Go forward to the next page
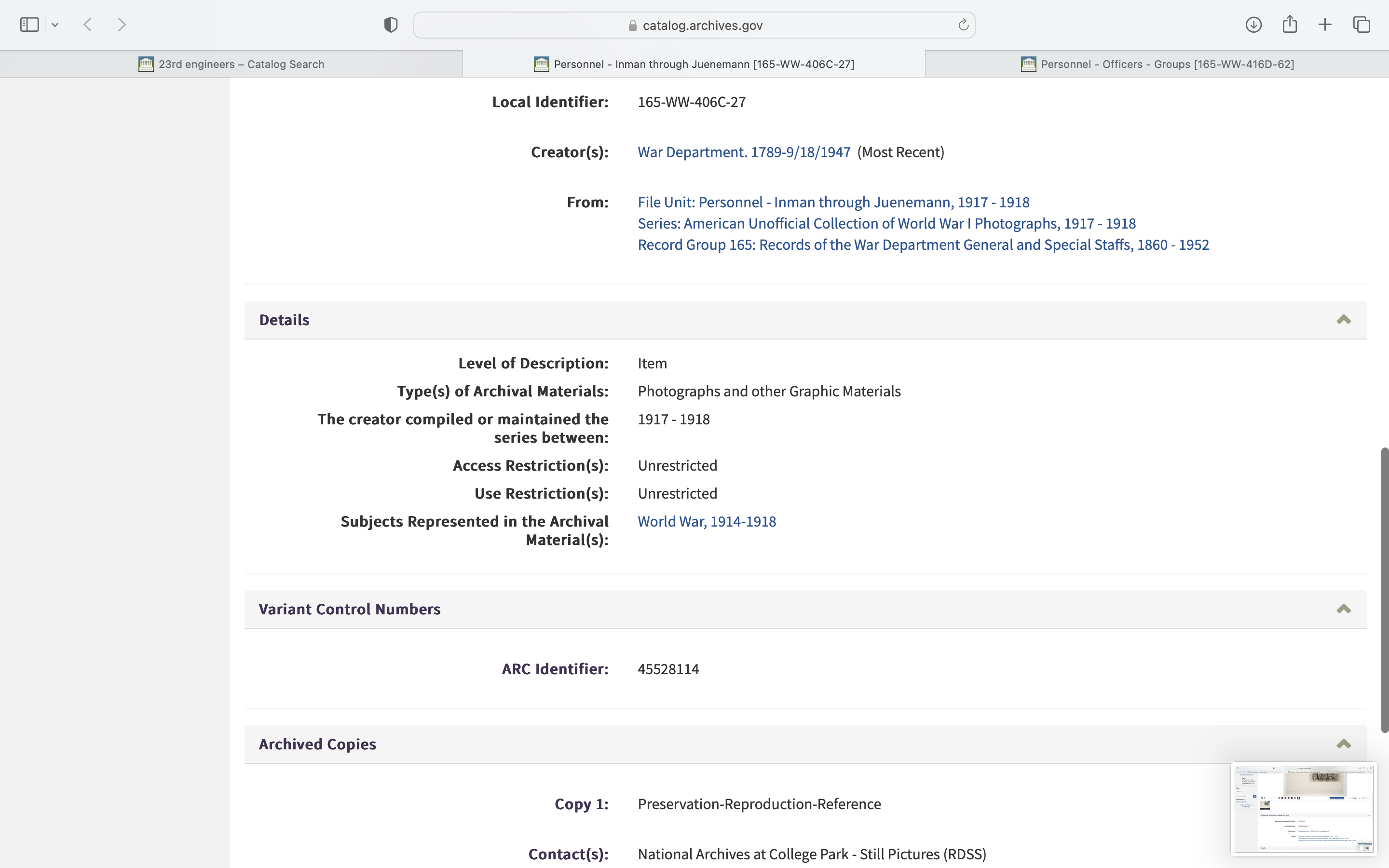This screenshot has height=868, width=1389. click(x=122, y=25)
